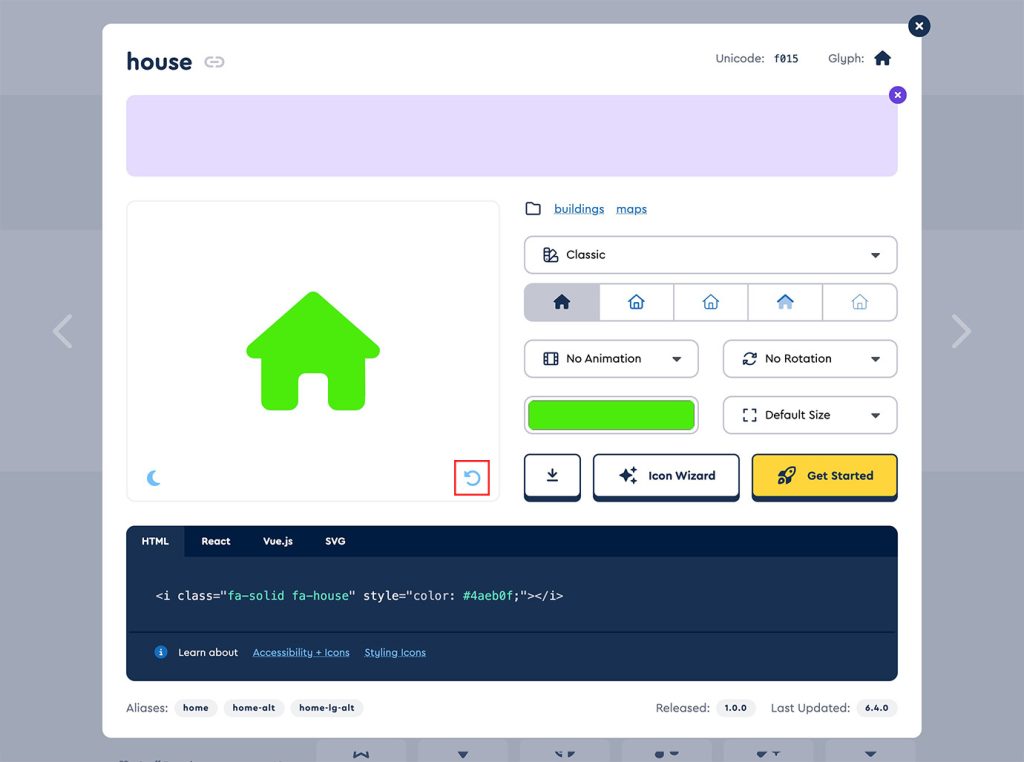
Task: Select the thin house style
Action: (x=859, y=302)
